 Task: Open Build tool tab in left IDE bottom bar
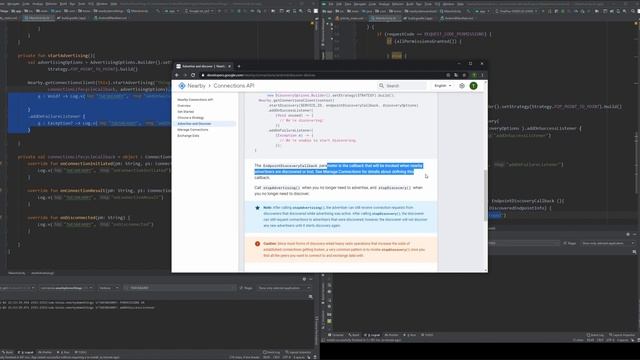tap(8, 352)
